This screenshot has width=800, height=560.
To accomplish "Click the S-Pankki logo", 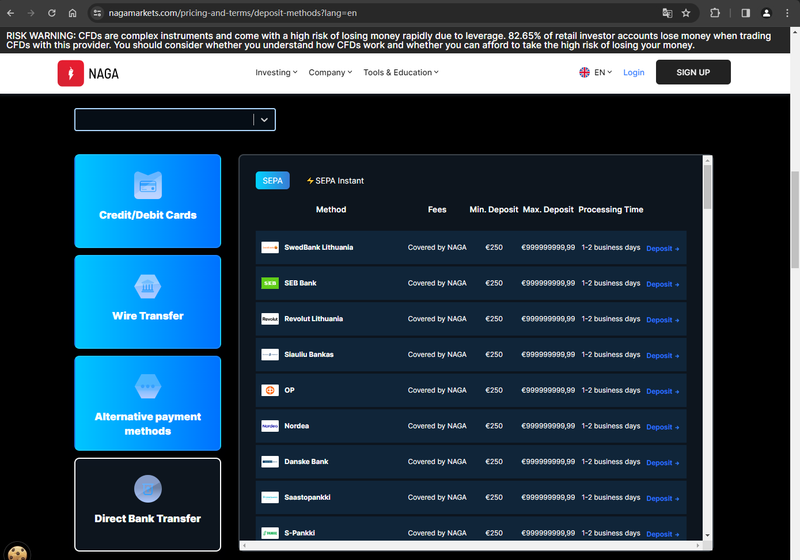I will 270,533.
